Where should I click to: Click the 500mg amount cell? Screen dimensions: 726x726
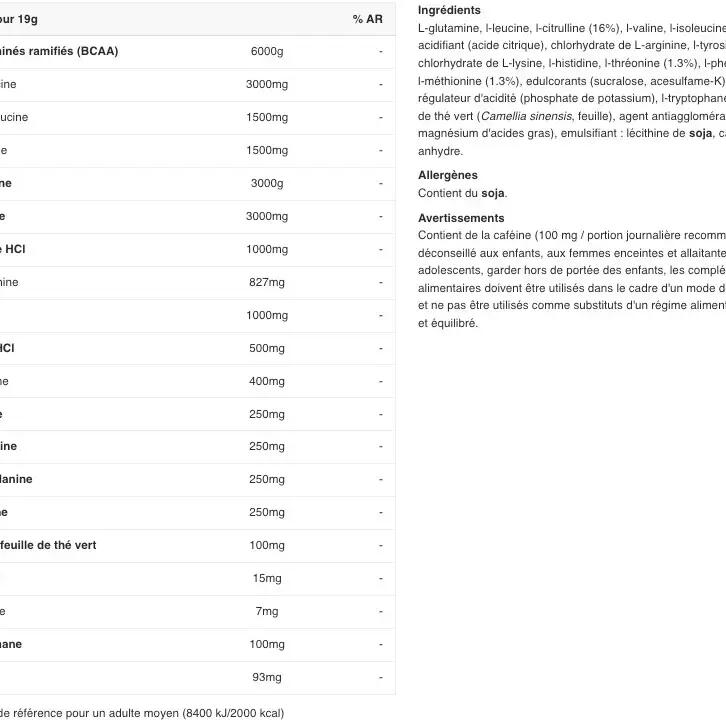tap(267, 348)
